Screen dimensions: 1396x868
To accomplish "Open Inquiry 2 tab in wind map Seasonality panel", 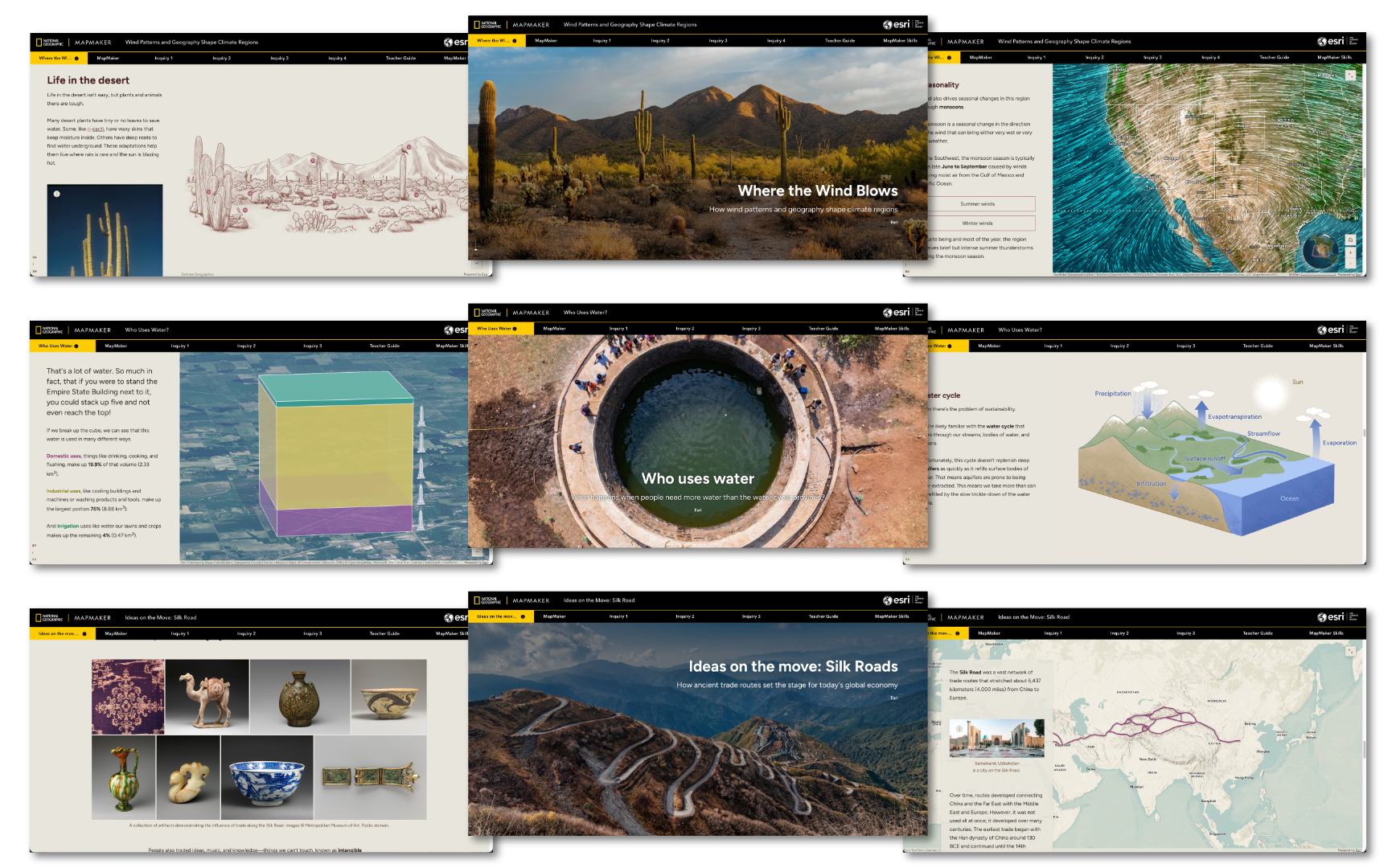I will pyautogui.click(x=1094, y=57).
